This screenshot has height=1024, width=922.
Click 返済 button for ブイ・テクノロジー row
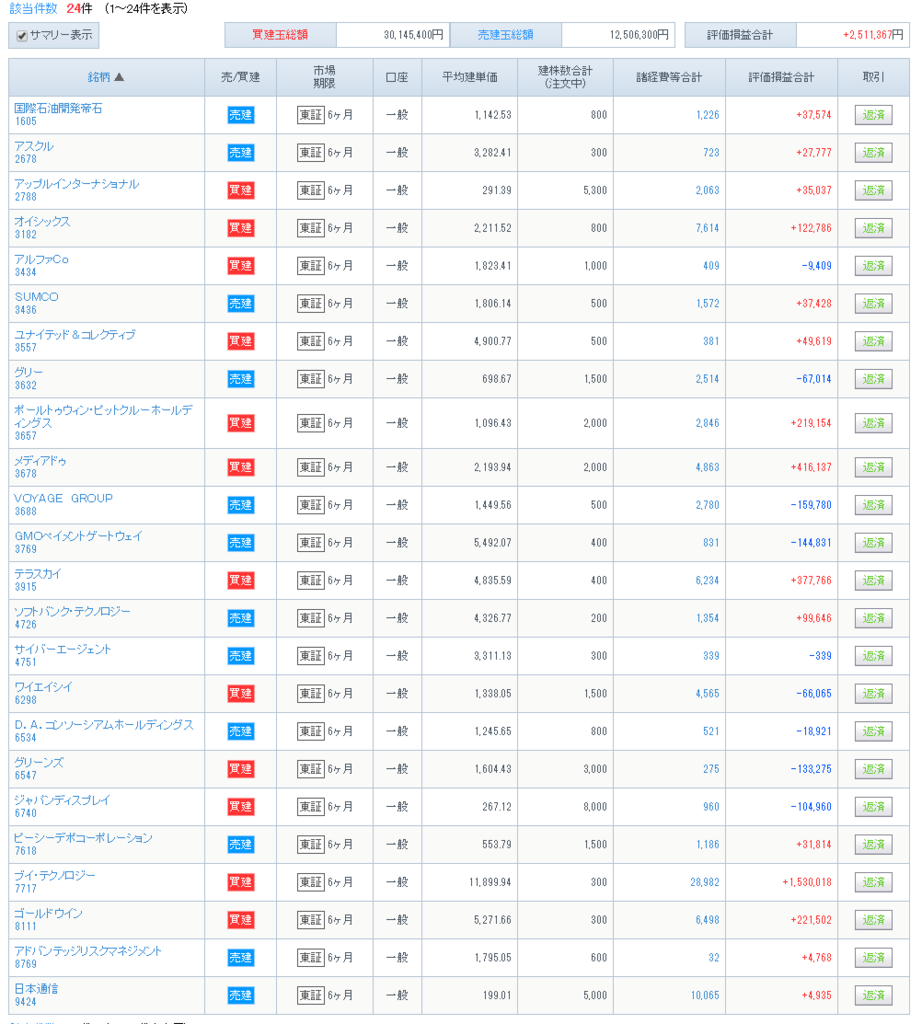873,882
